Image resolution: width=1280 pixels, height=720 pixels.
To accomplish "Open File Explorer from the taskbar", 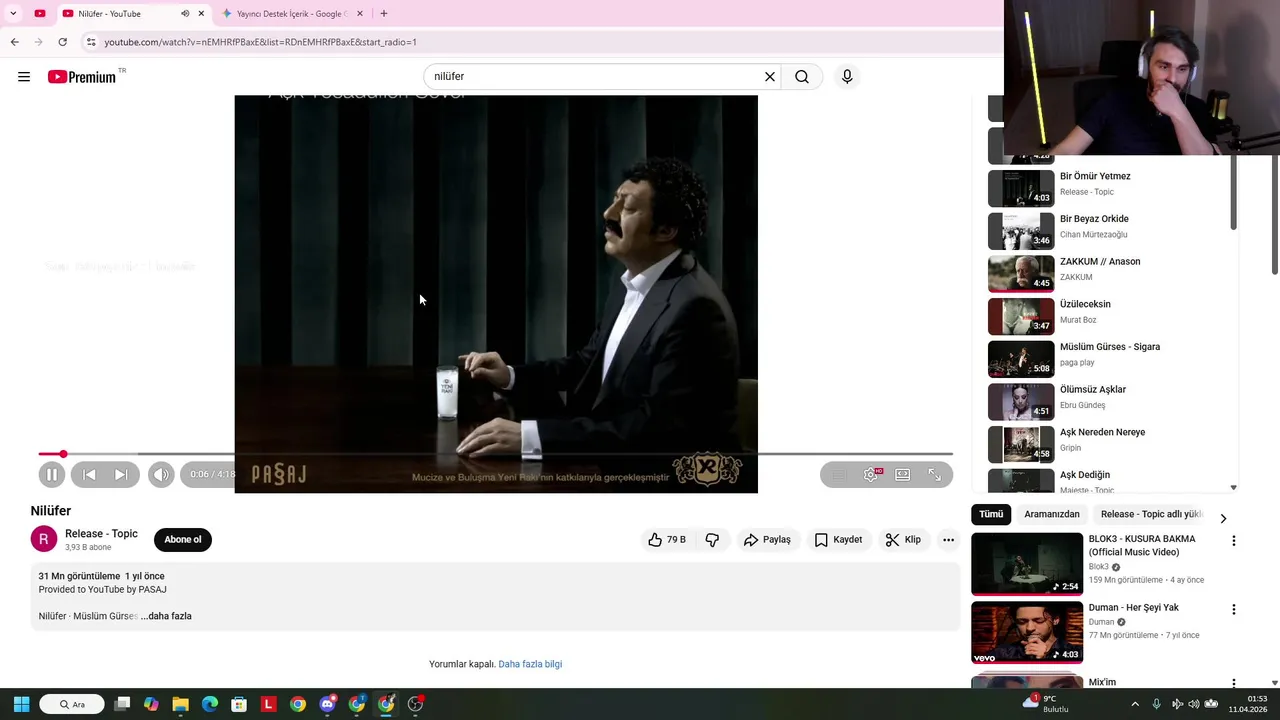I will [181, 704].
